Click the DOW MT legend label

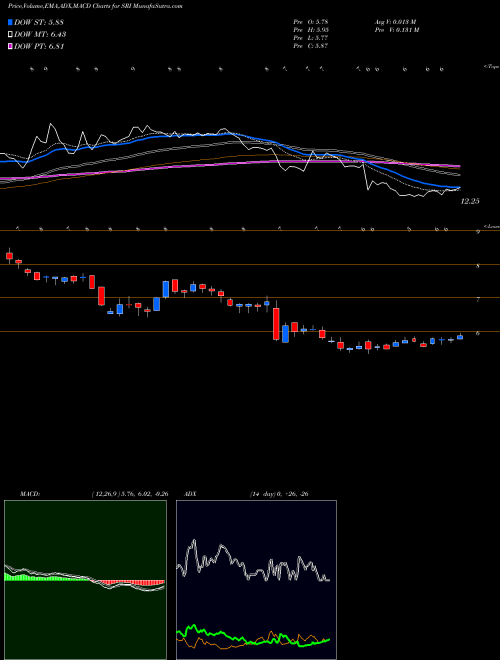(x=40, y=35)
